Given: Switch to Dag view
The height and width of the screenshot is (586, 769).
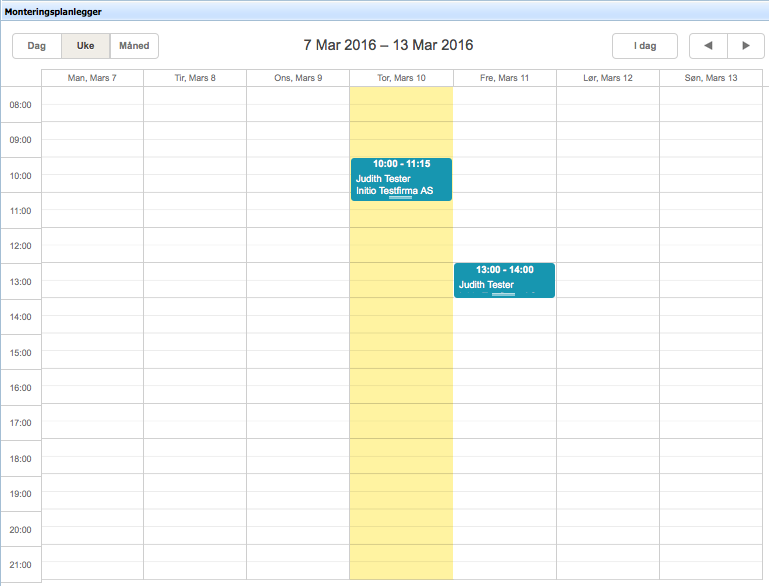Looking at the screenshot, I should tap(36, 46).
